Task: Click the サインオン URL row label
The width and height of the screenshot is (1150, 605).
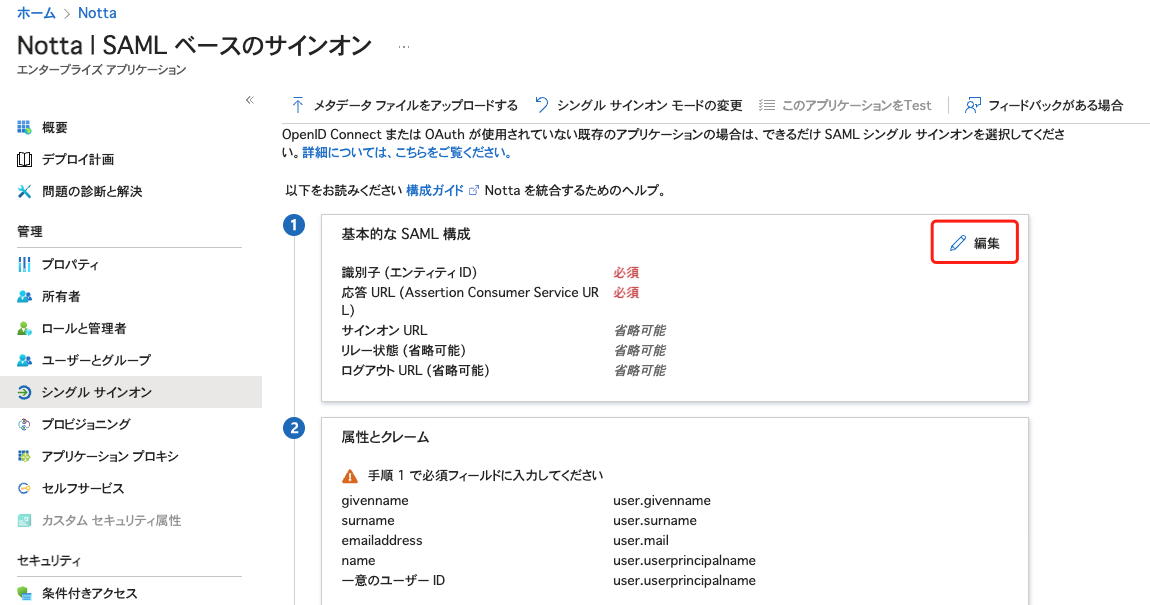Action: [x=384, y=330]
